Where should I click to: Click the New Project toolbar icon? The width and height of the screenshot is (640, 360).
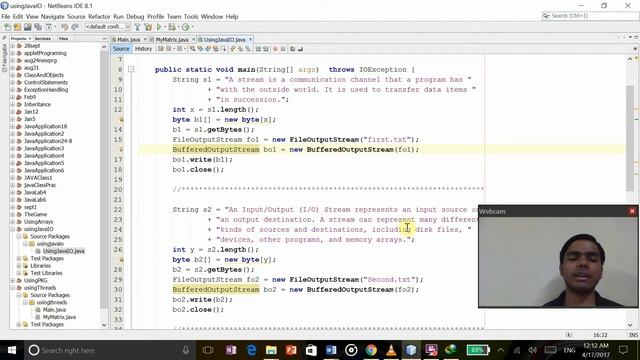pyautogui.click(x=17, y=27)
